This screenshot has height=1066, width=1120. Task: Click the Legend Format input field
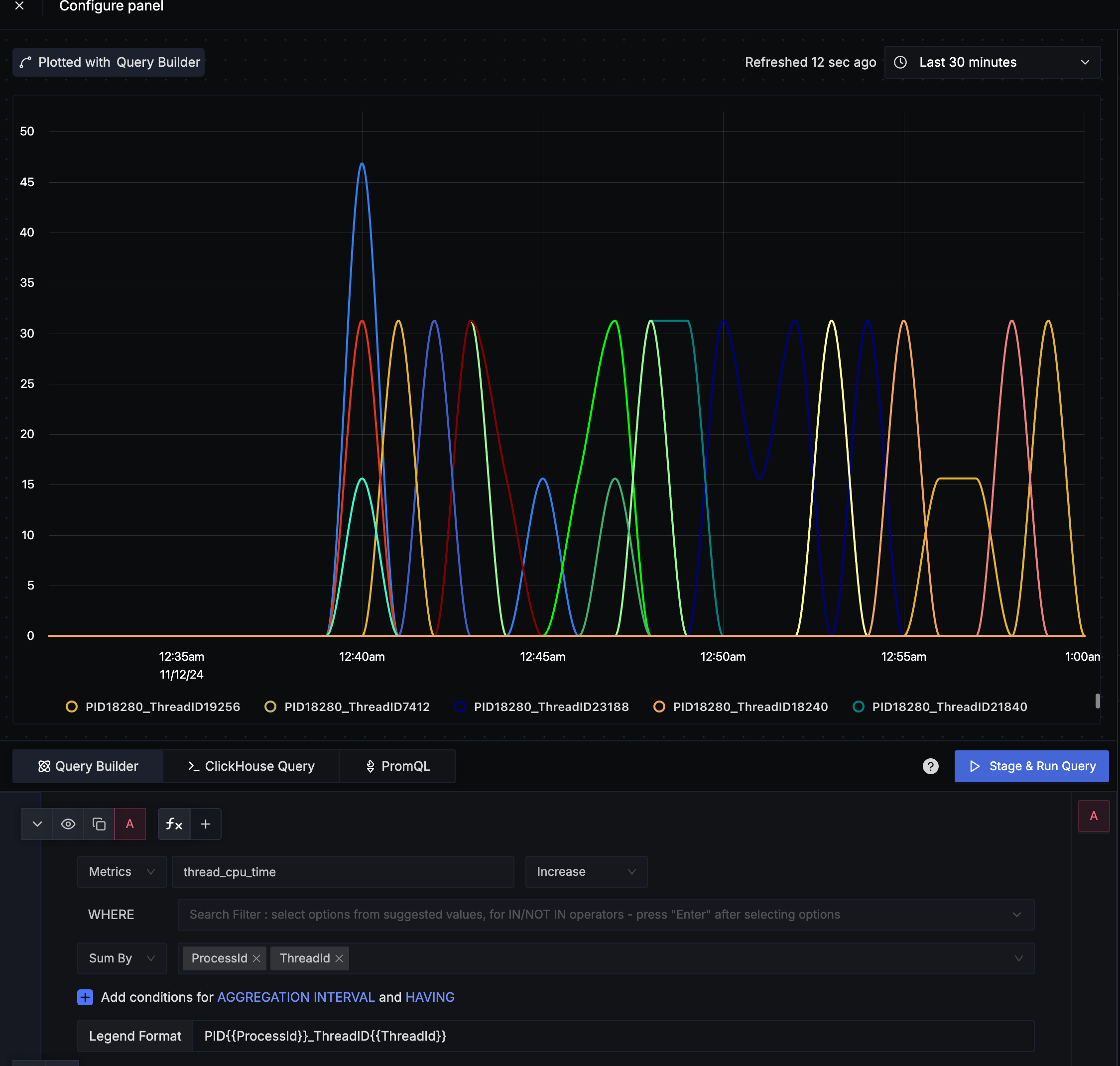613,1036
